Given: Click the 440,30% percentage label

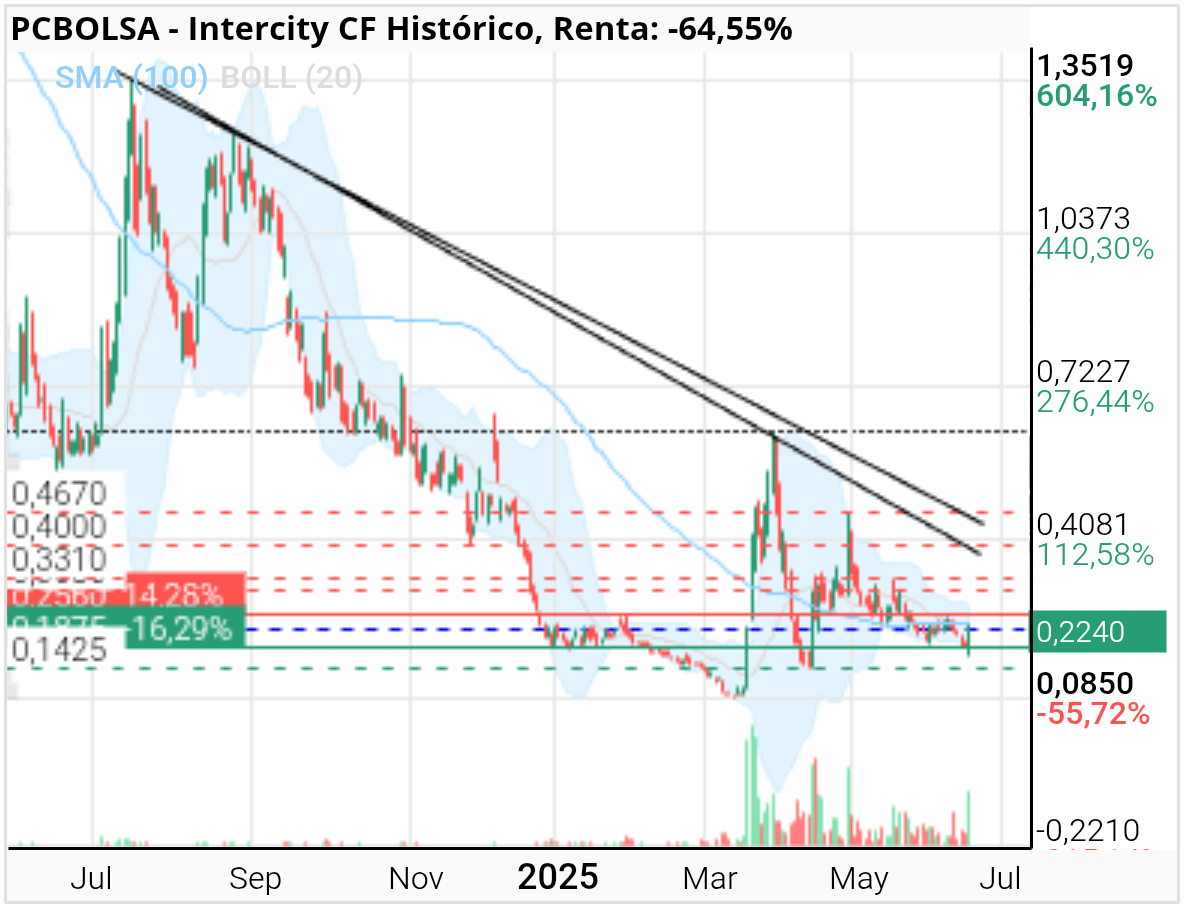Looking at the screenshot, I should click(1095, 249).
